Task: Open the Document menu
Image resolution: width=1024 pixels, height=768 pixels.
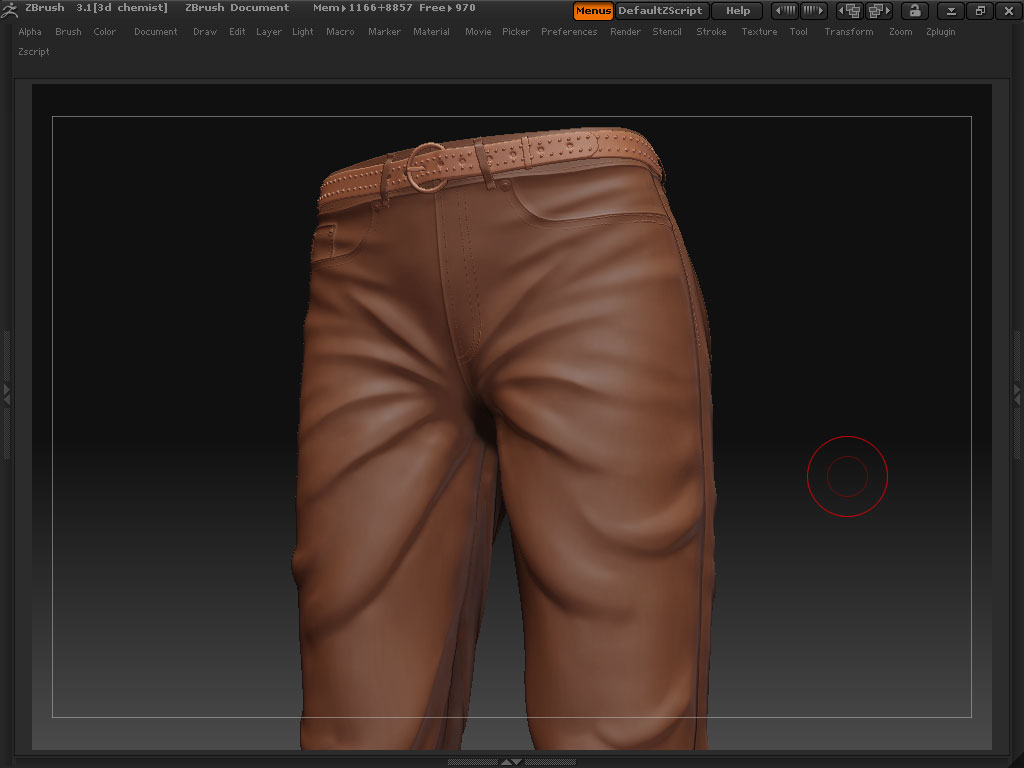Action: (x=155, y=31)
